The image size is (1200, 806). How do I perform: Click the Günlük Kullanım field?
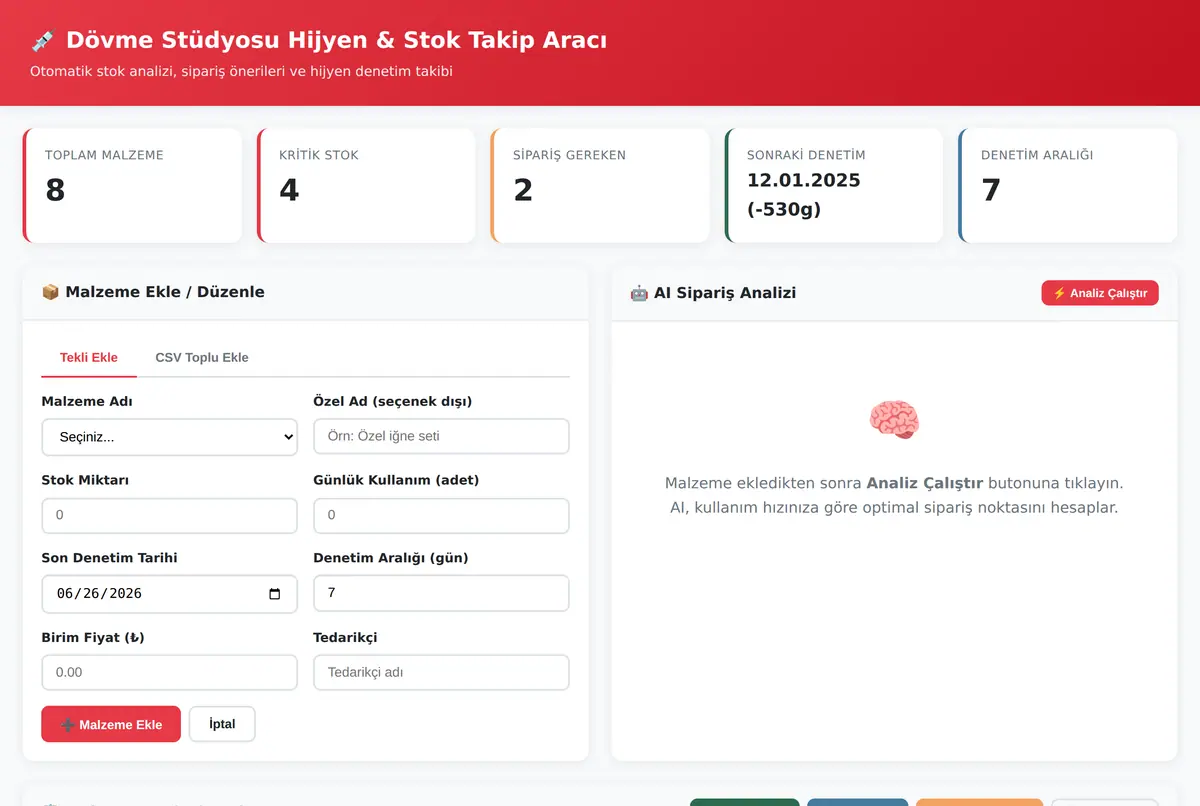point(441,516)
